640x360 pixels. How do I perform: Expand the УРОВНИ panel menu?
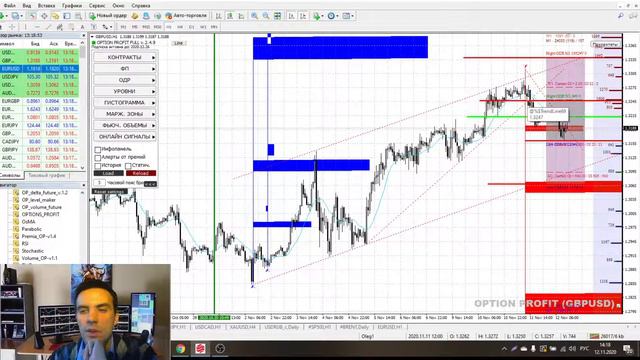click(x=125, y=91)
